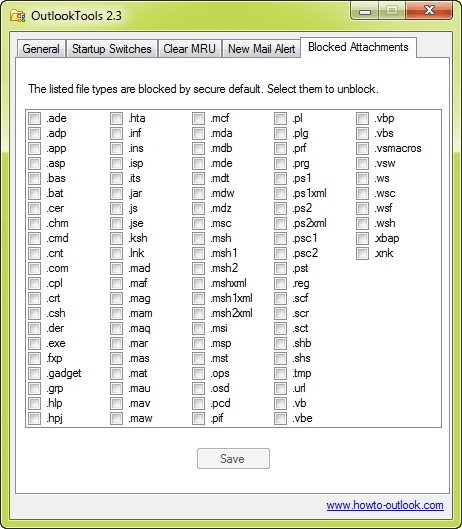Unblock the .msi file type

198,329
